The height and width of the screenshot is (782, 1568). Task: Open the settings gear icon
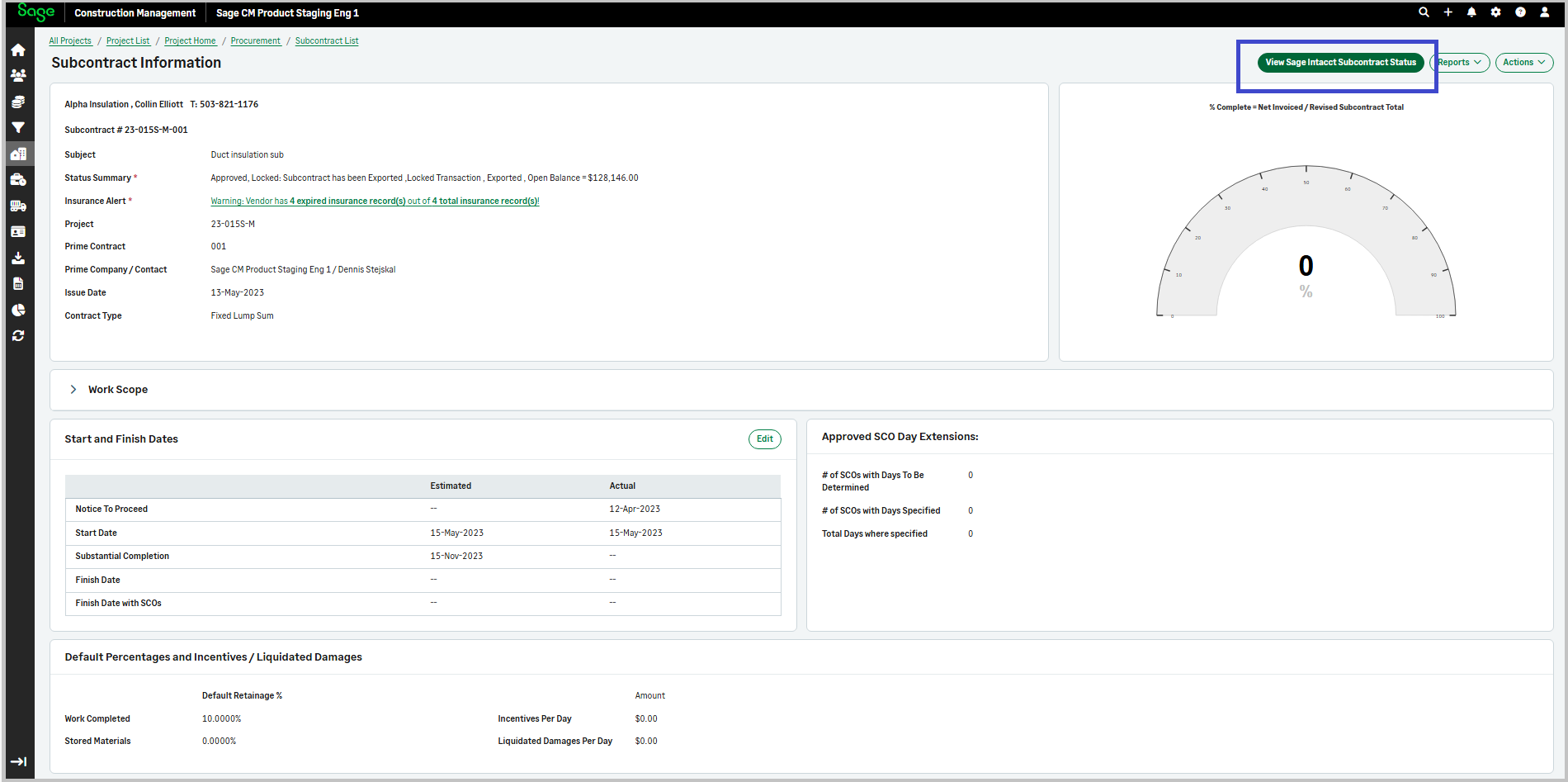(1495, 12)
